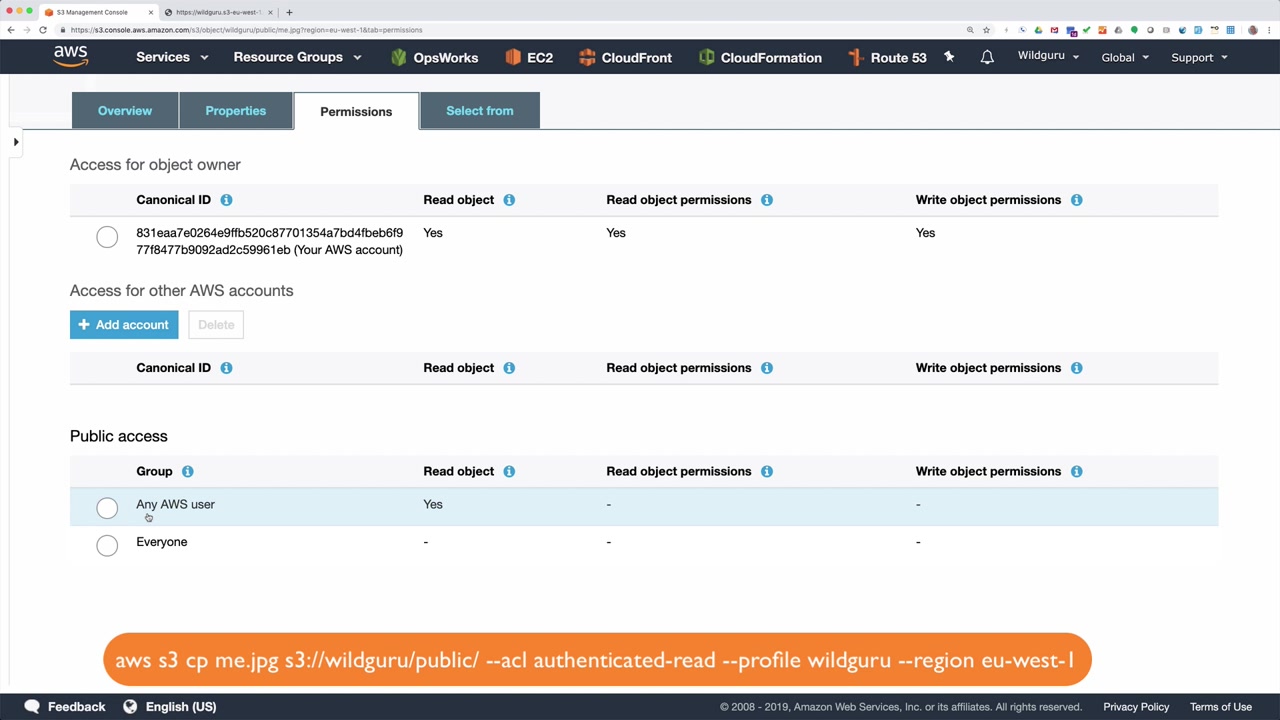Select the object owner canonical ID radio button

pos(107,237)
